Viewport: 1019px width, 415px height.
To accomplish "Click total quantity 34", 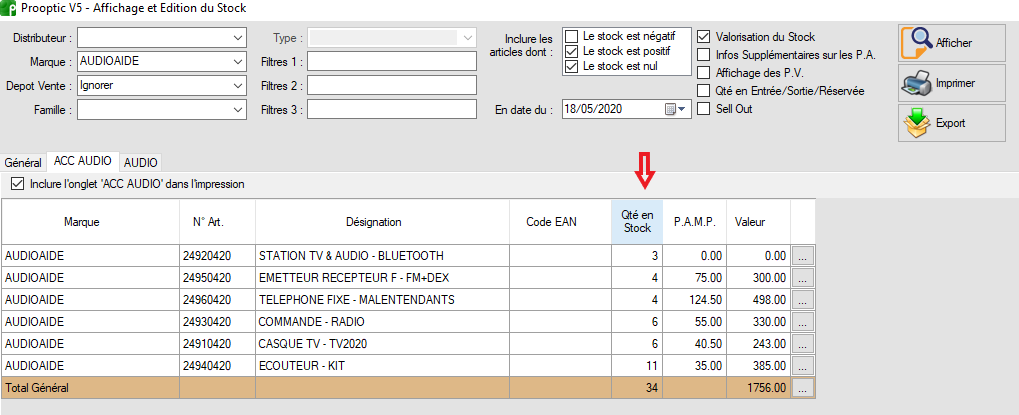I will point(652,388).
